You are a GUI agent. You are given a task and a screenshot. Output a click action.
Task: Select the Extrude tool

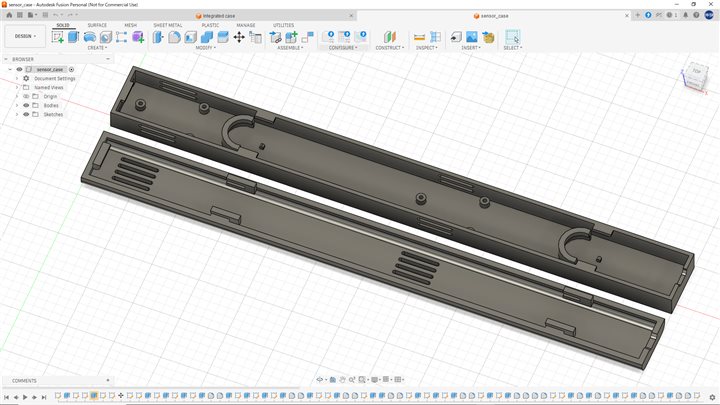[73, 37]
